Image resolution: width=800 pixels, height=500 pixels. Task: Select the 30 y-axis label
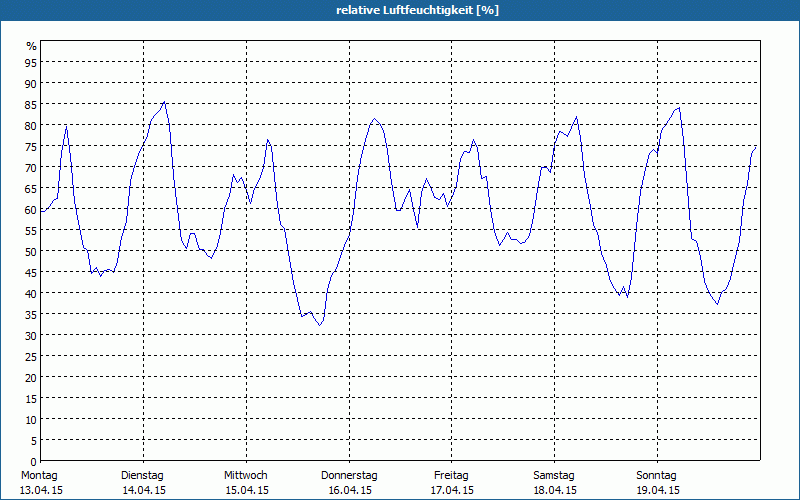point(31,335)
